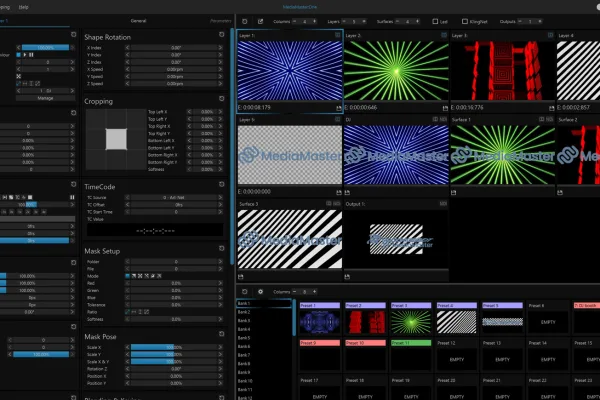This screenshot has width=600, height=400.
Task: Click the save icon under Layer 1 preview
Action: click(x=339, y=108)
